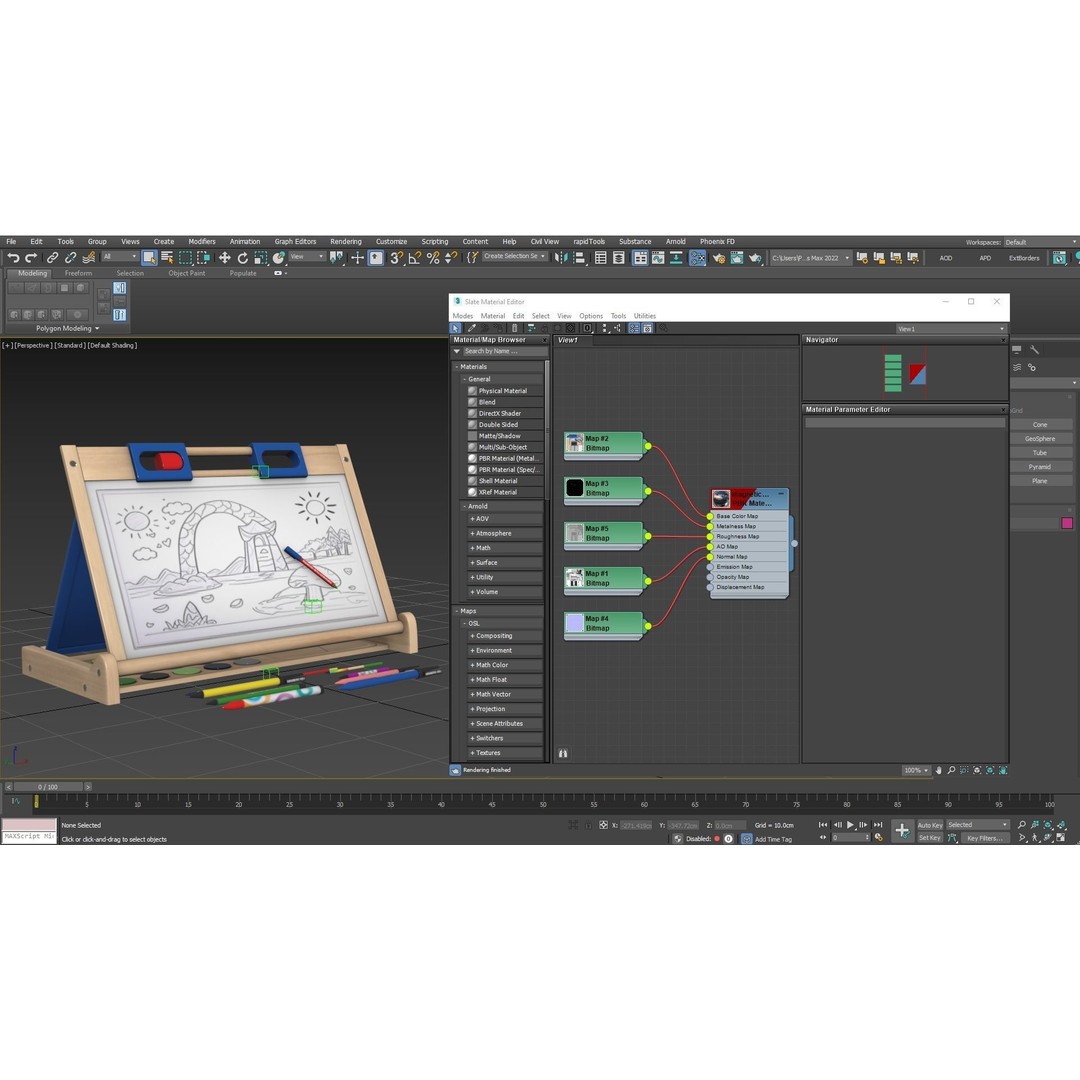The height and width of the screenshot is (1080, 1080).
Task: Click the Render Production teapot icon
Action: pyautogui.click(x=755, y=258)
